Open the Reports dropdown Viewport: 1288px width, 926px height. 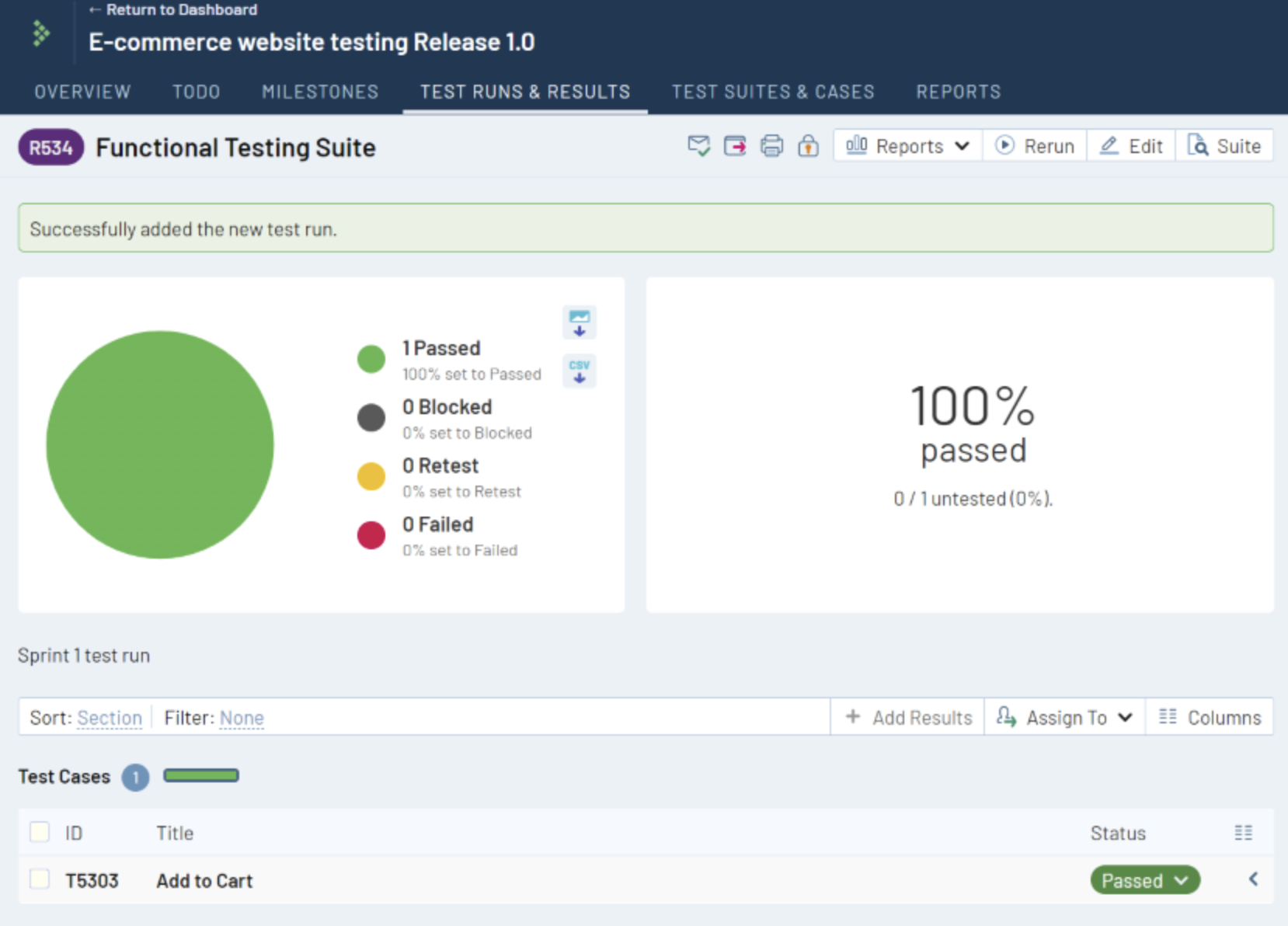[907, 146]
